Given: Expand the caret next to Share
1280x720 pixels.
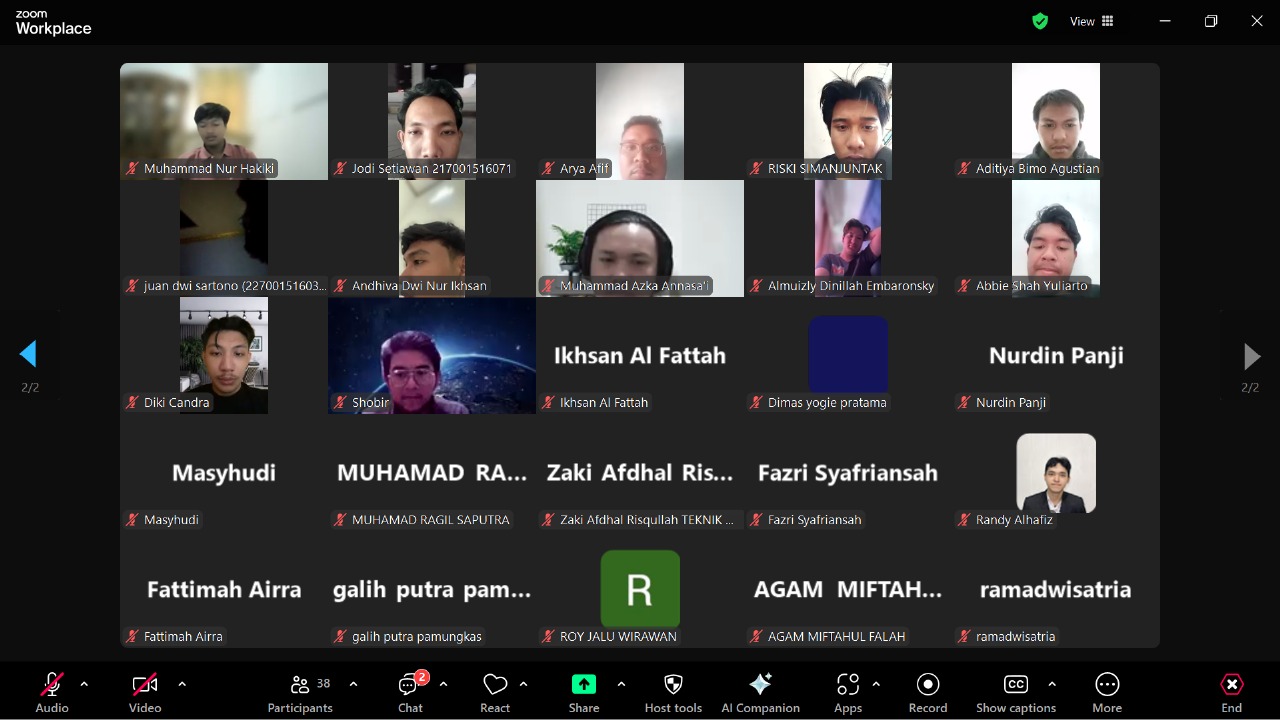Looking at the screenshot, I should 621,684.
